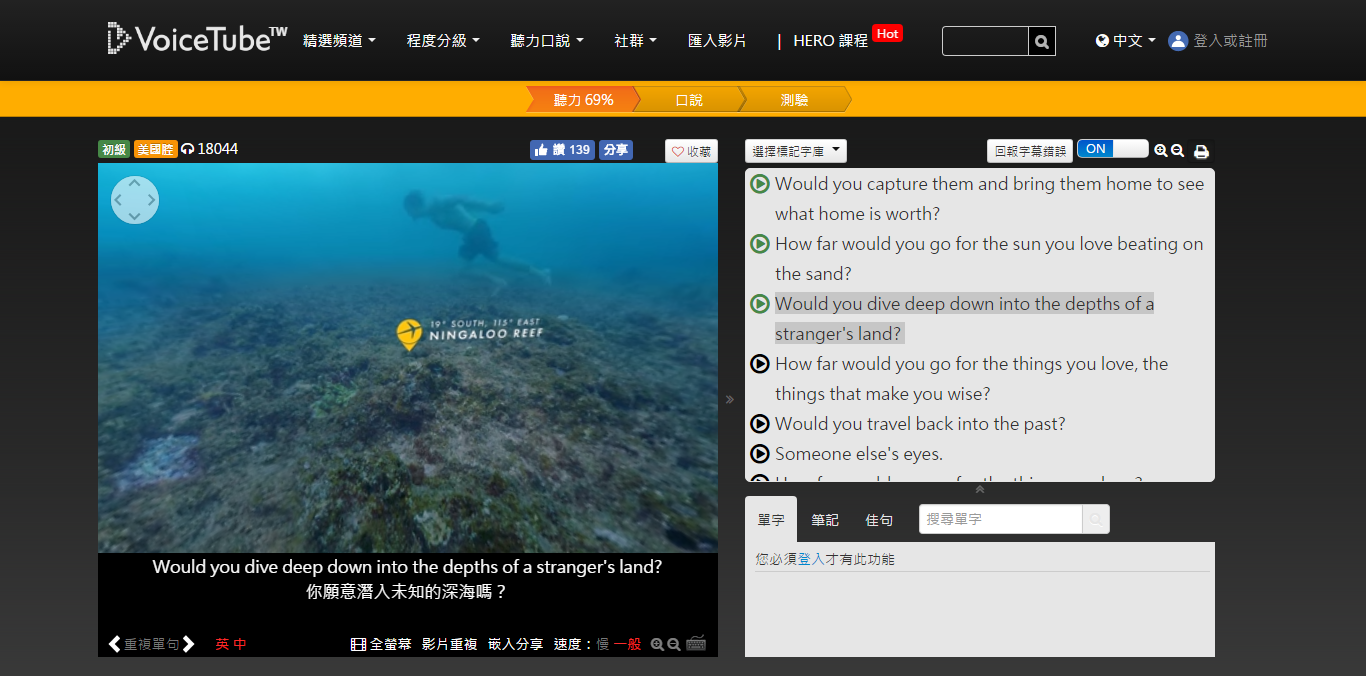This screenshot has width=1366, height=676.
Task: Open 匯入影片 menu item
Action: point(717,41)
